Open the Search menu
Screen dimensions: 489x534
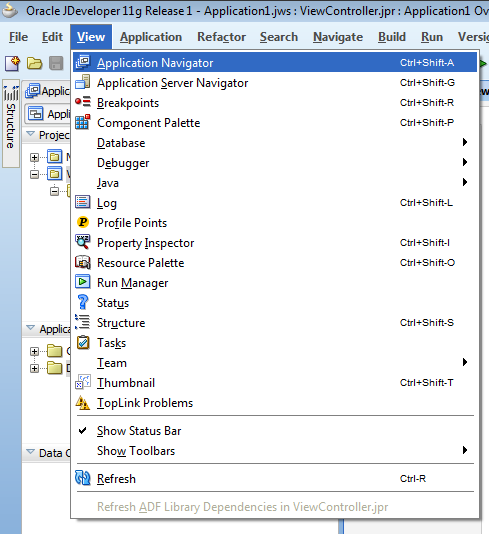279,37
